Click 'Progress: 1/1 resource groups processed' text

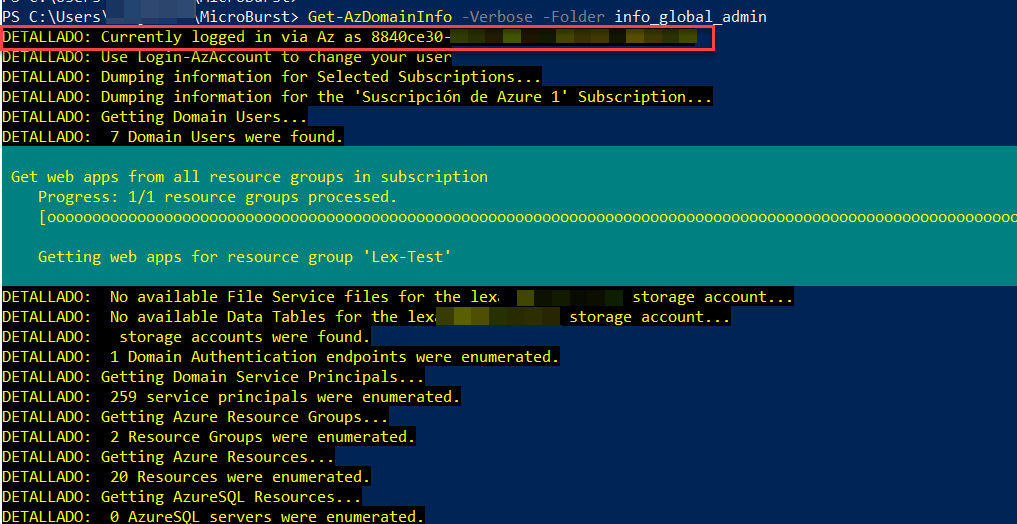coord(217,196)
